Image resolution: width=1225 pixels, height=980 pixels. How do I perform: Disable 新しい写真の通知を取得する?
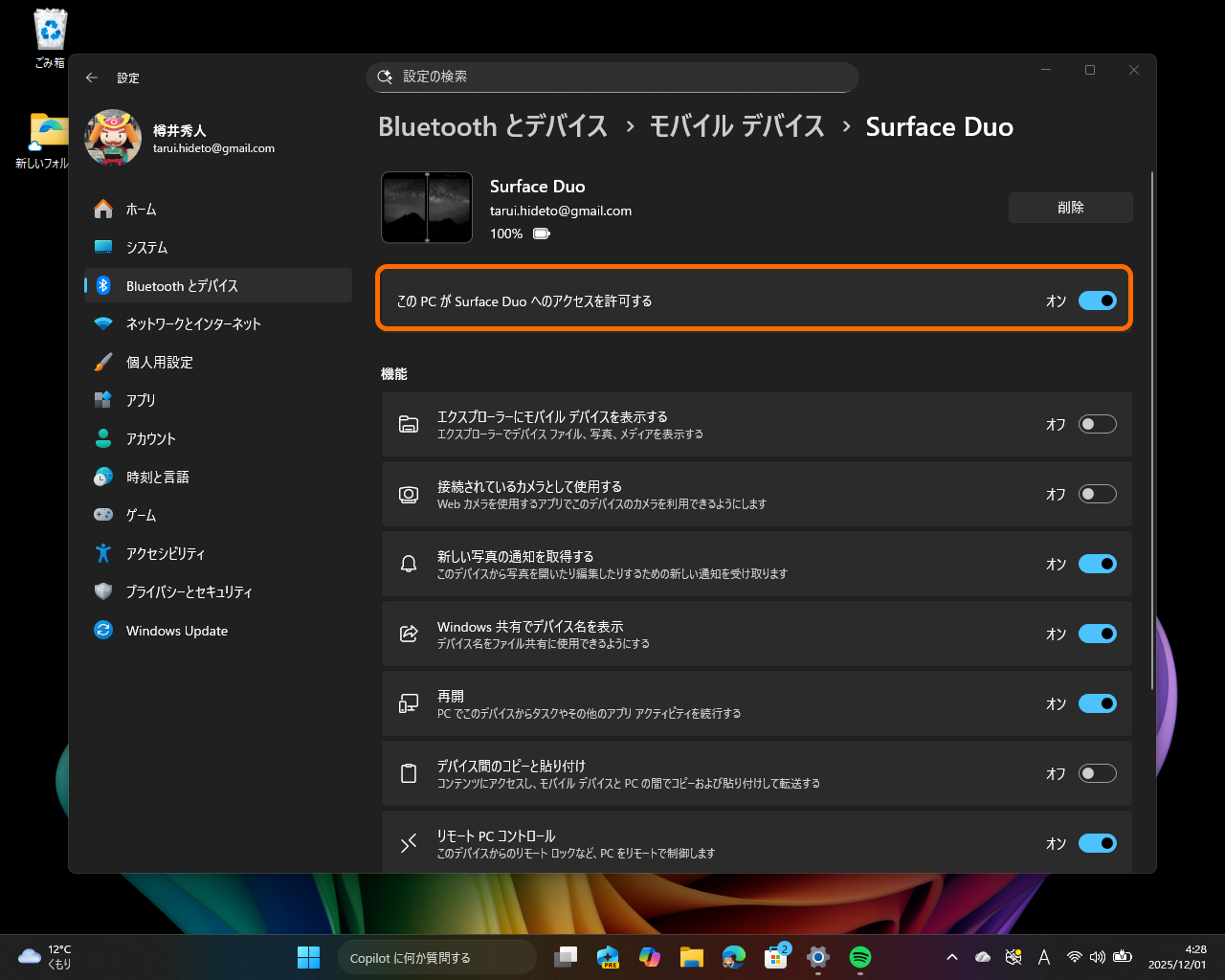point(1098,564)
